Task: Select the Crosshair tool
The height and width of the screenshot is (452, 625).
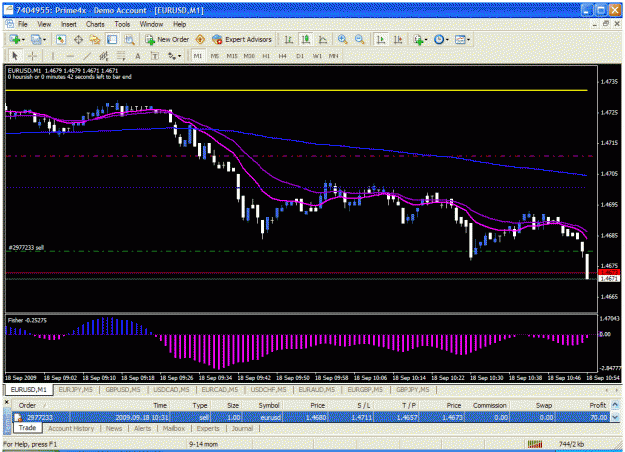Action: point(32,56)
